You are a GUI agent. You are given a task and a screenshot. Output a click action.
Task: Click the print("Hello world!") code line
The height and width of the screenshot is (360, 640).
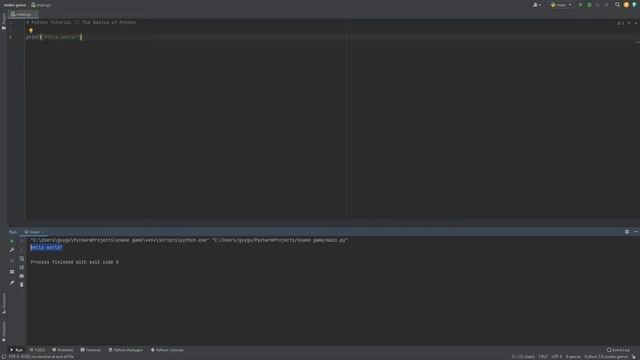point(54,37)
